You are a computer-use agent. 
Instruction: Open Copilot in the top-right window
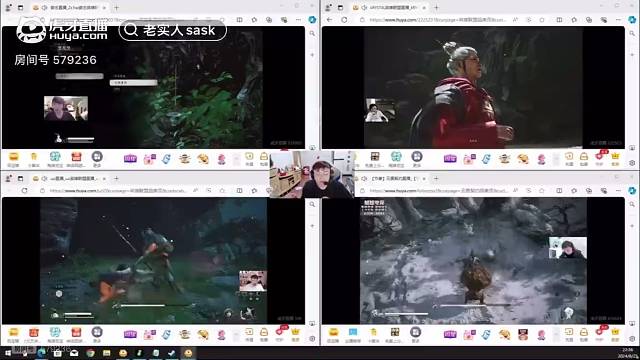tap(632, 20)
